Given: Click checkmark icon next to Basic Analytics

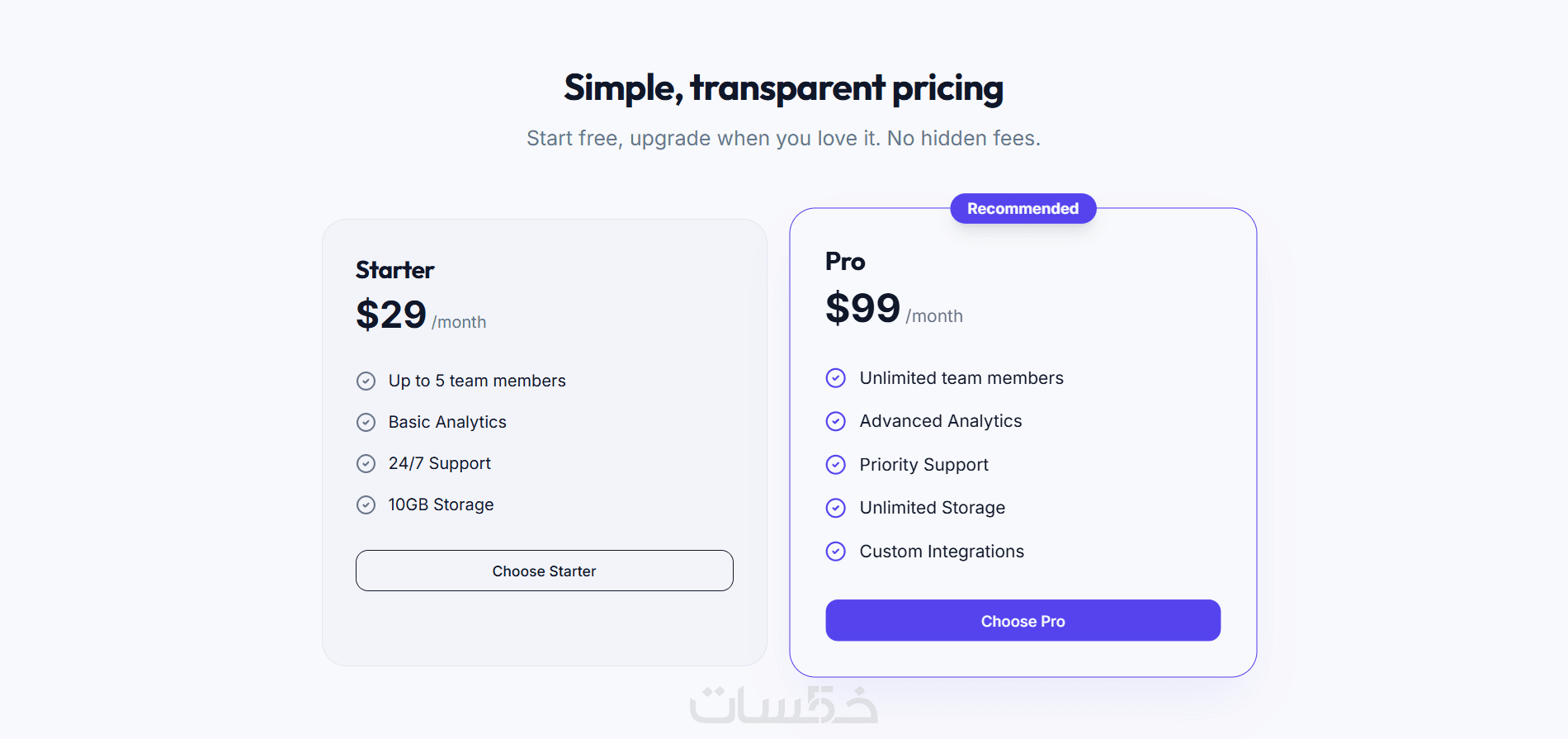Looking at the screenshot, I should (366, 422).
